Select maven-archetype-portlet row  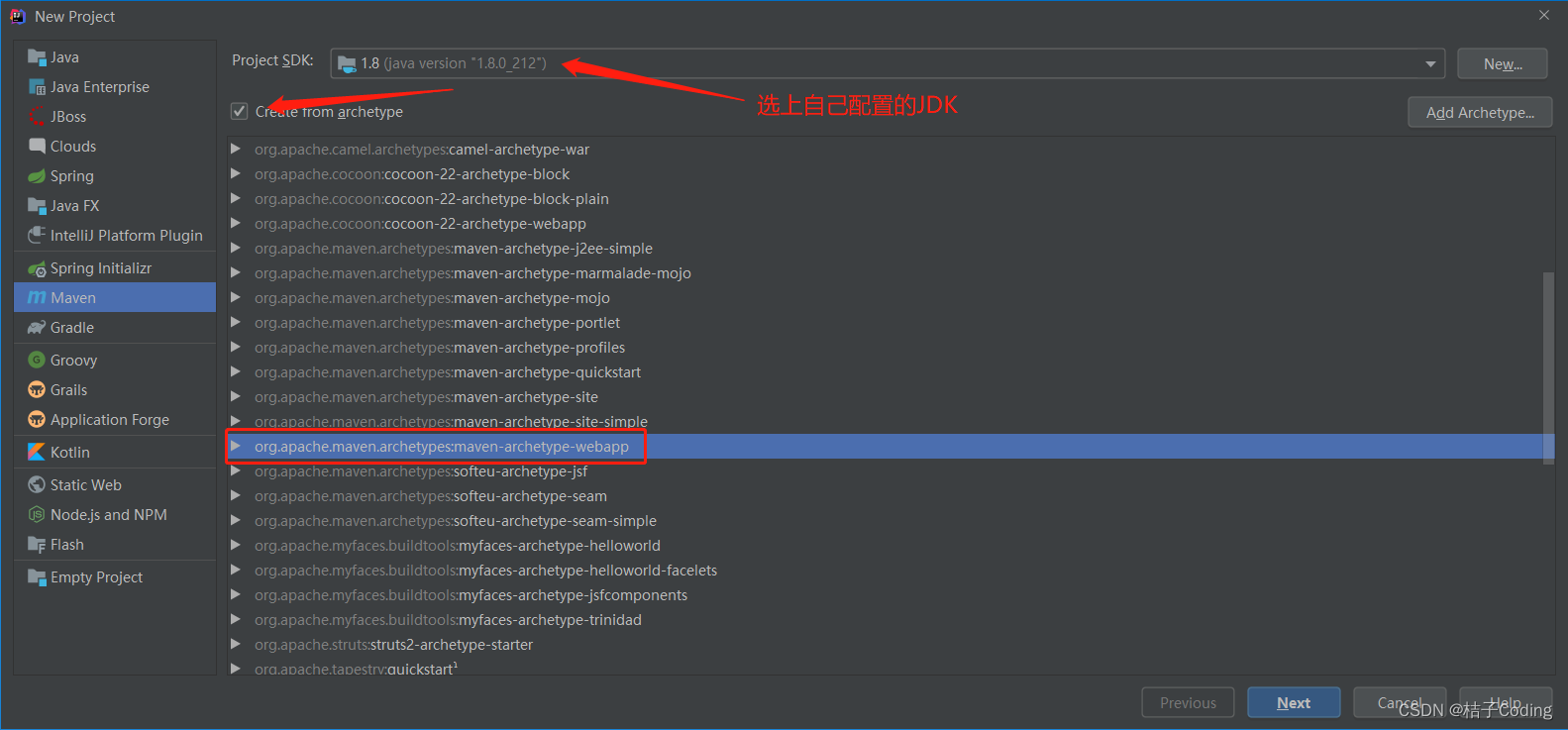click(x=889, y=323)
